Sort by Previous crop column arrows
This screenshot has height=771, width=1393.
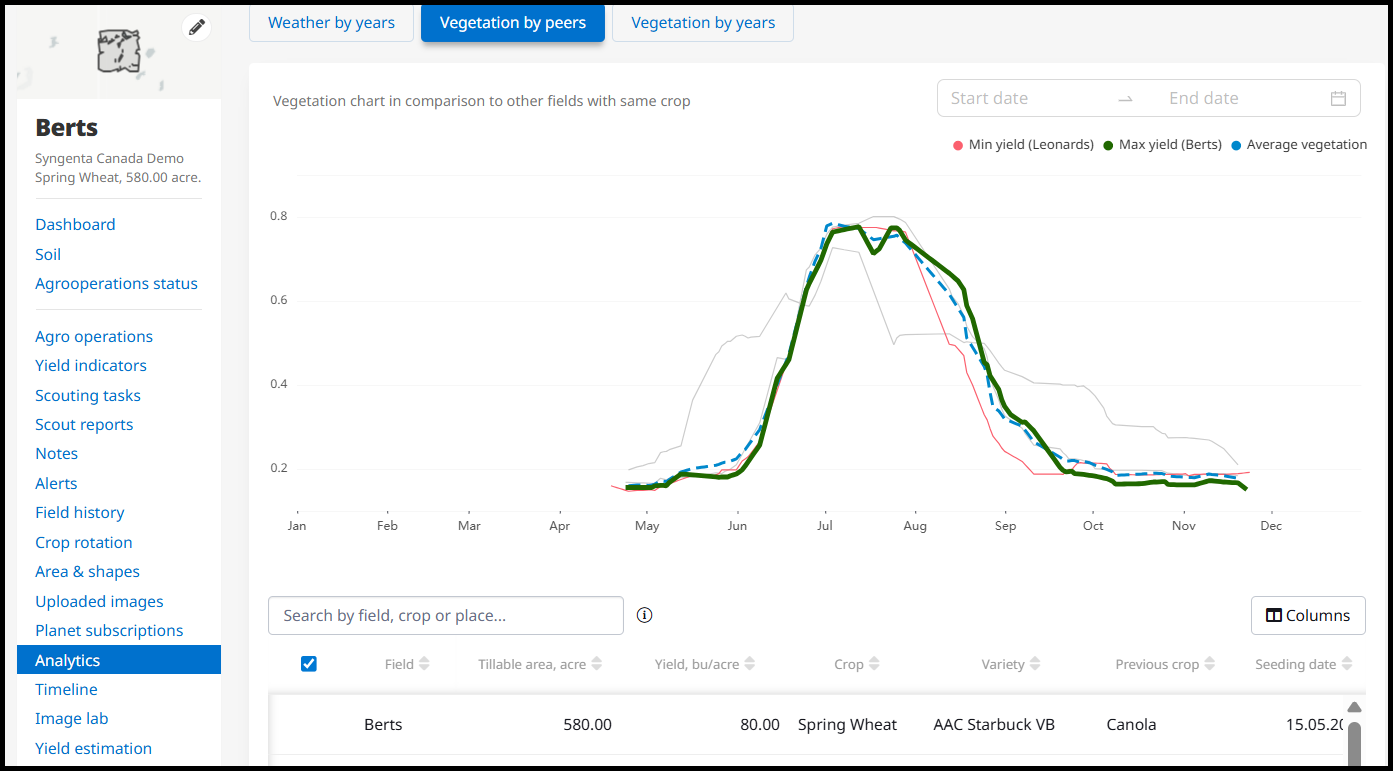pyautogui.click(x=1210, y=664)
